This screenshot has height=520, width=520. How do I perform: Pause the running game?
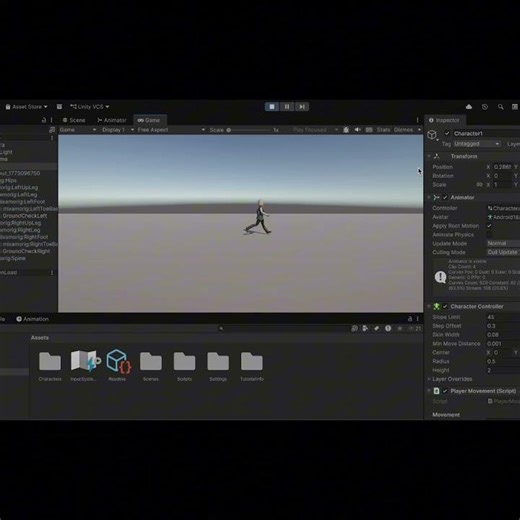(287, 107)
